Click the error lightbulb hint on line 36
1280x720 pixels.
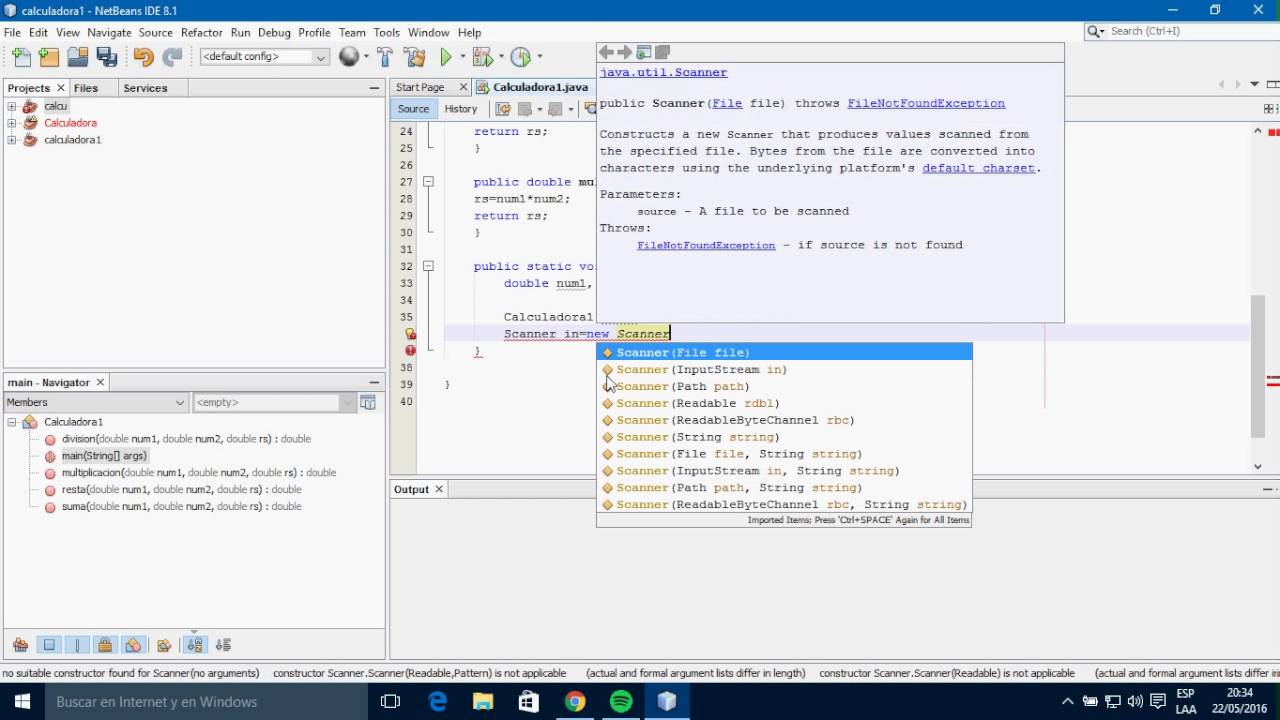[410, 334]
